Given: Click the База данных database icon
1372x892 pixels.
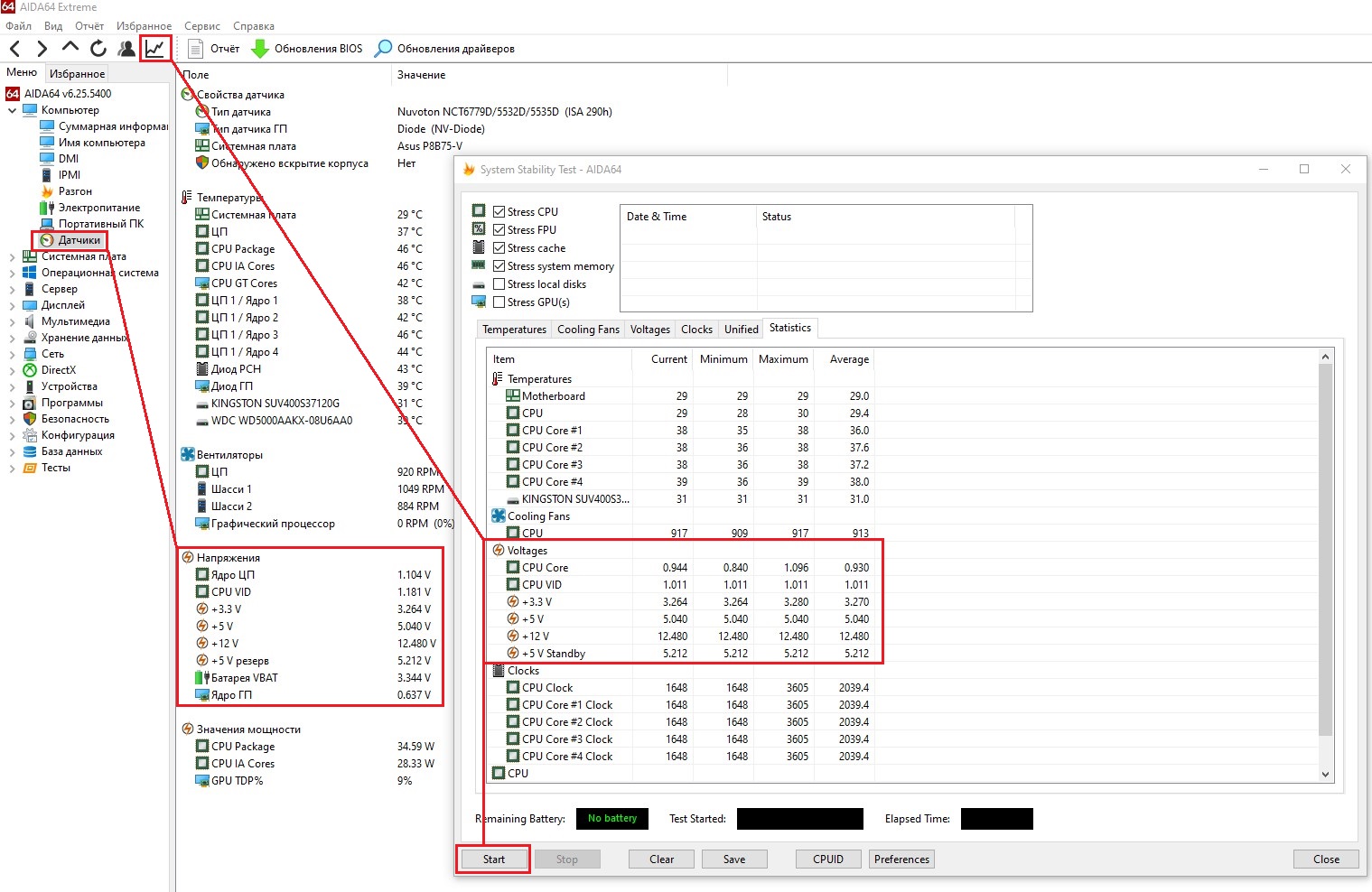Looking at the screenshot, I should pos(30,451).
